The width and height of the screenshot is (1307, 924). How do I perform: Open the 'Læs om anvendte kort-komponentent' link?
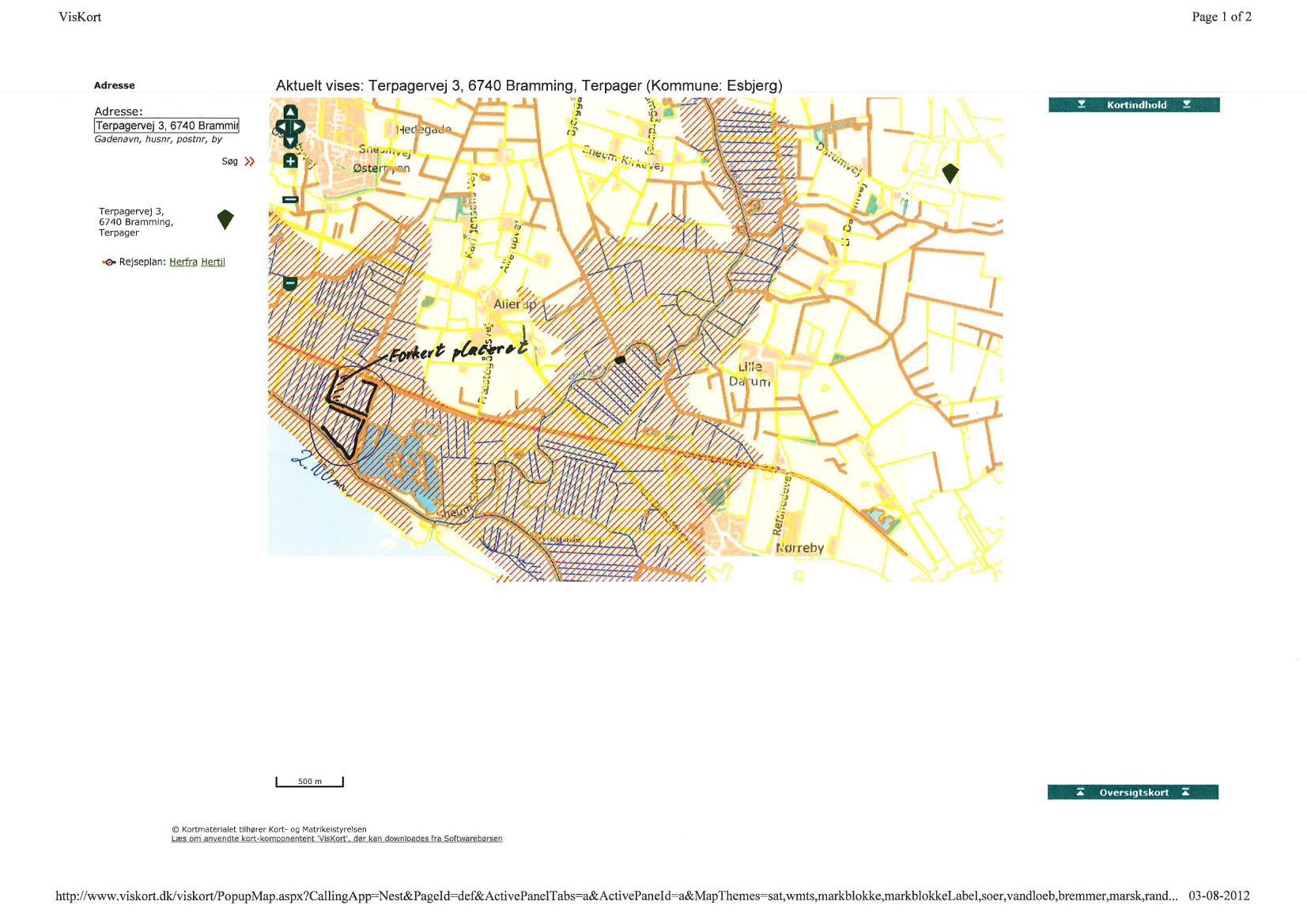[x=337, y=839]
